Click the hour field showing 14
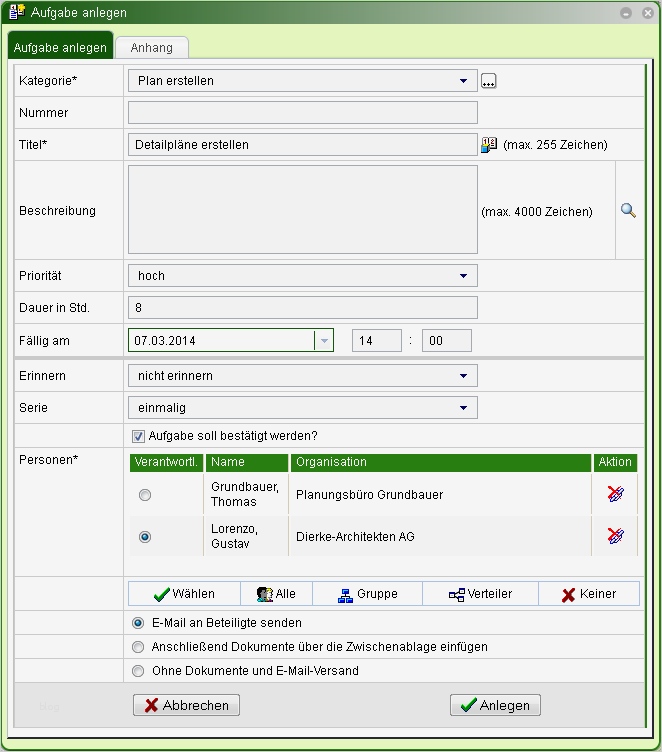 pos(377,341)
